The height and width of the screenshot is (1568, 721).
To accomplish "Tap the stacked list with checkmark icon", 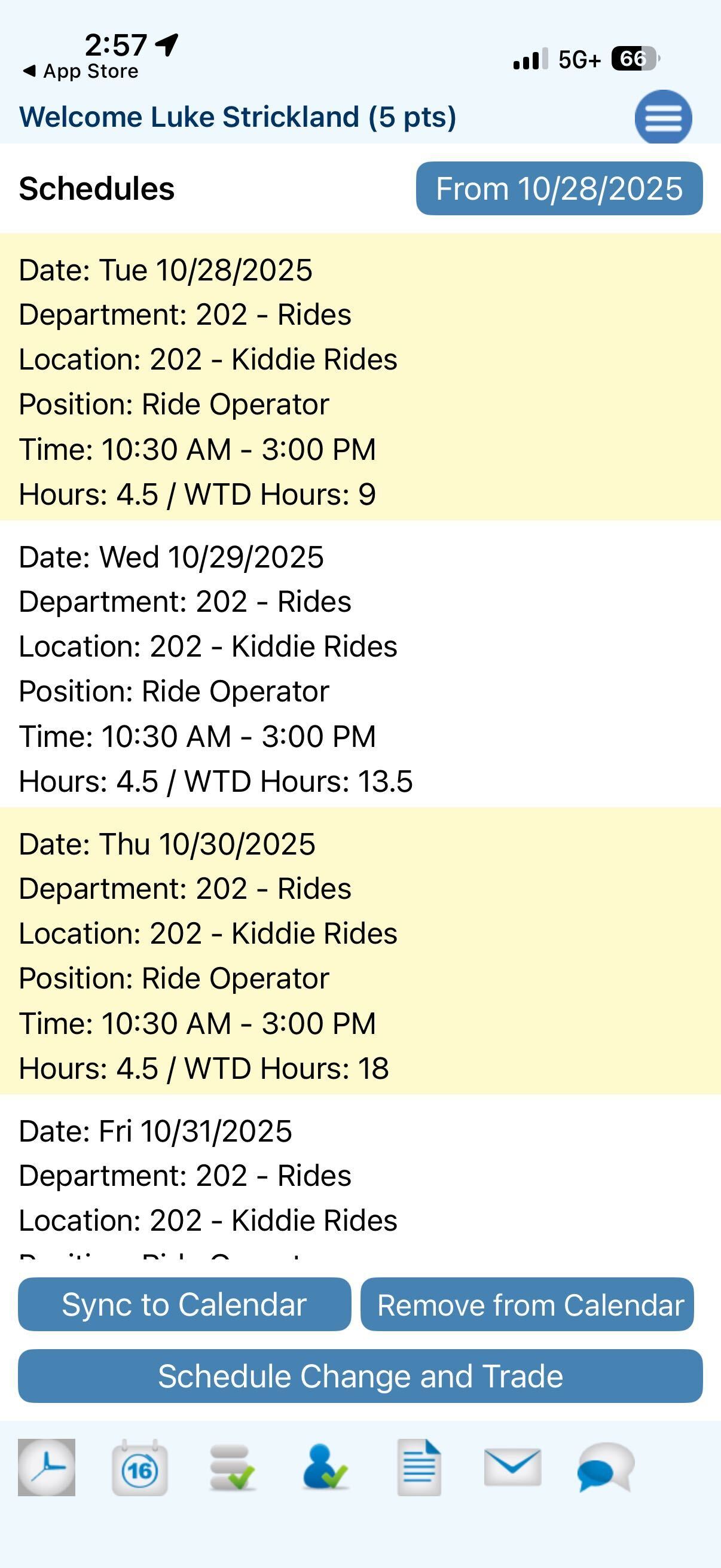I will 232,1468.
